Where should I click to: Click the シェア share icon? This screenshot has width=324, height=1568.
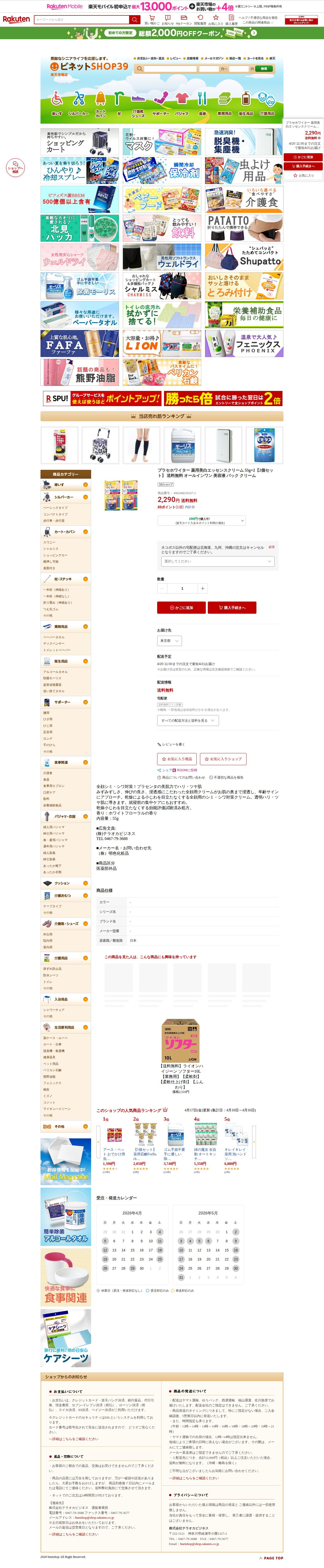[x=165, y=770]
